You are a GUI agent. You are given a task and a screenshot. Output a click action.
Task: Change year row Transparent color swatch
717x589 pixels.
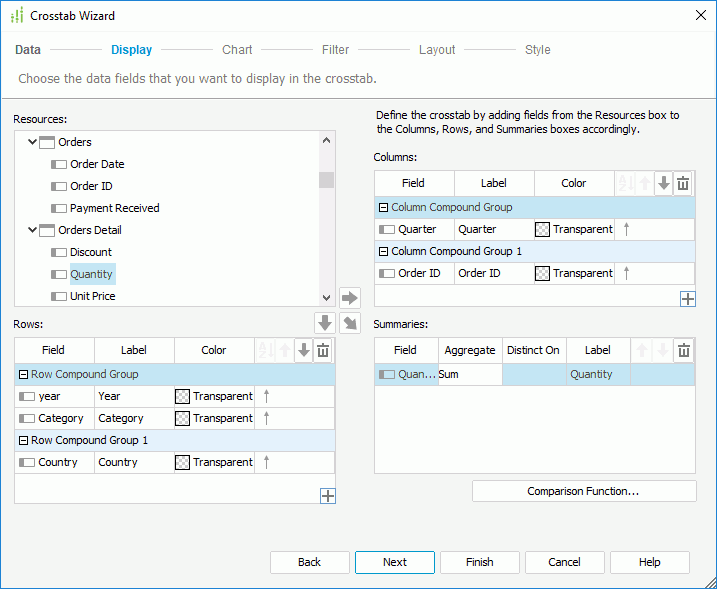(x=182, y=396)
